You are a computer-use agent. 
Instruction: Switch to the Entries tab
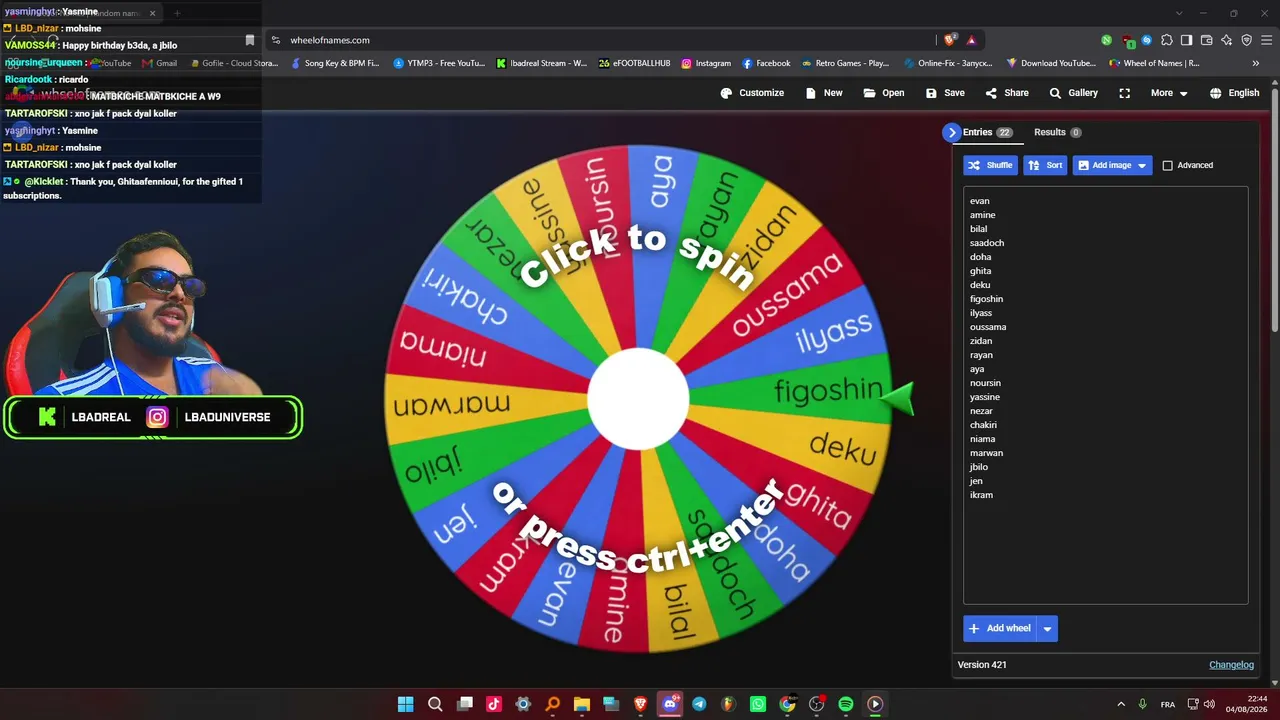pyautogui.click(x=987, y=132)
